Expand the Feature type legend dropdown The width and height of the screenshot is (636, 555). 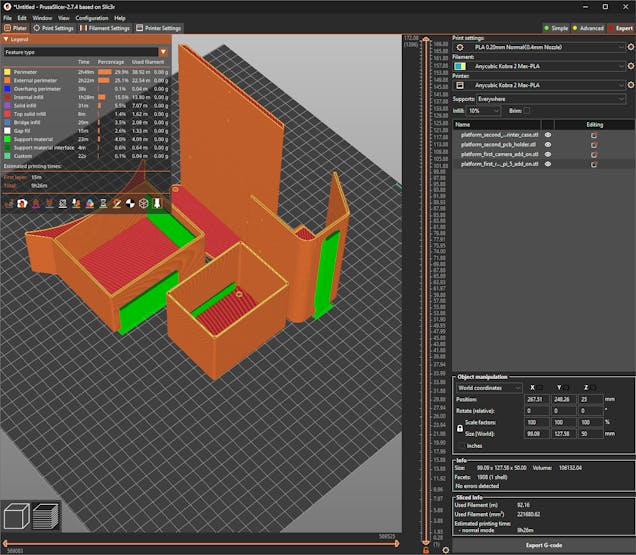164,51
